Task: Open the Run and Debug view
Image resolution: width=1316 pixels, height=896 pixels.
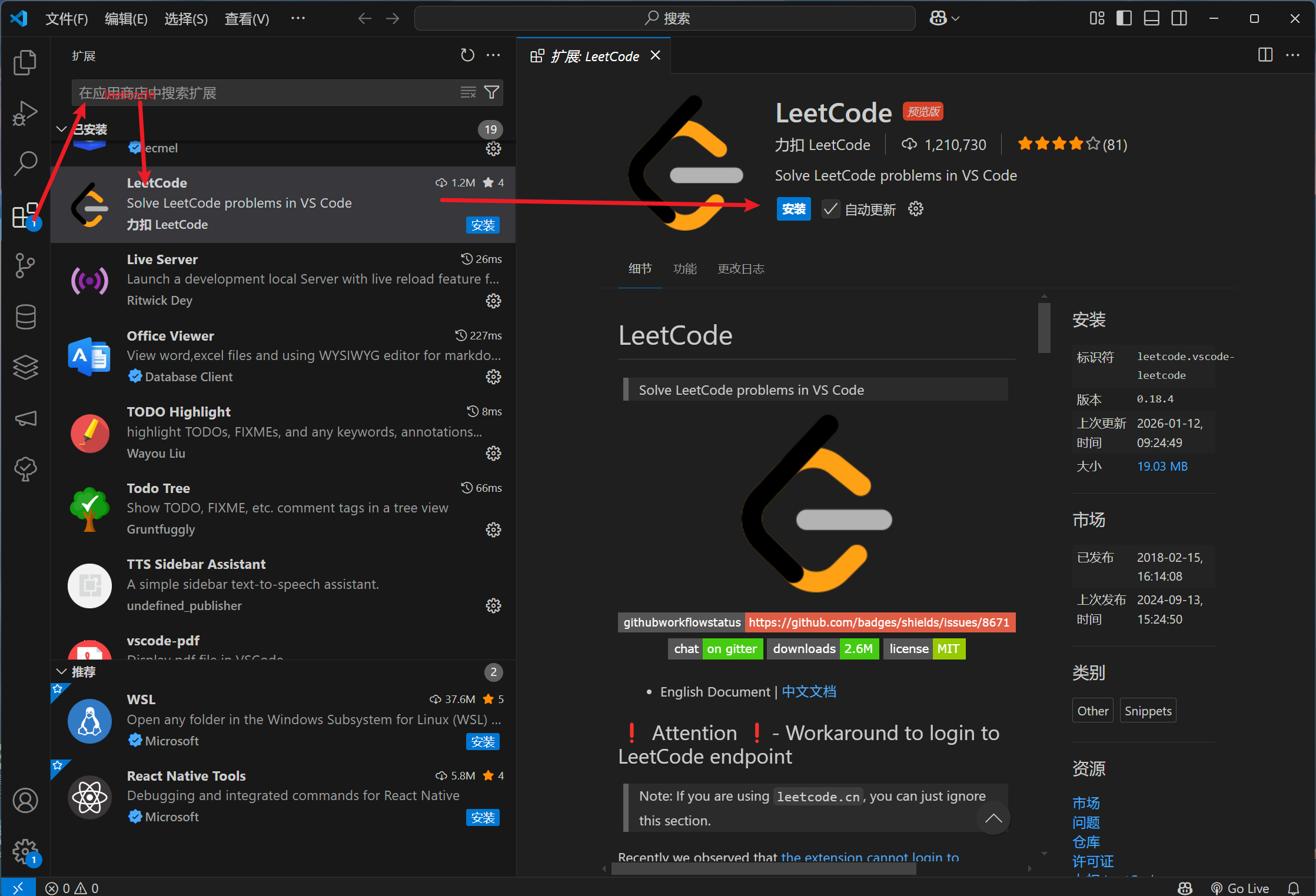Action: click(25, 113)
